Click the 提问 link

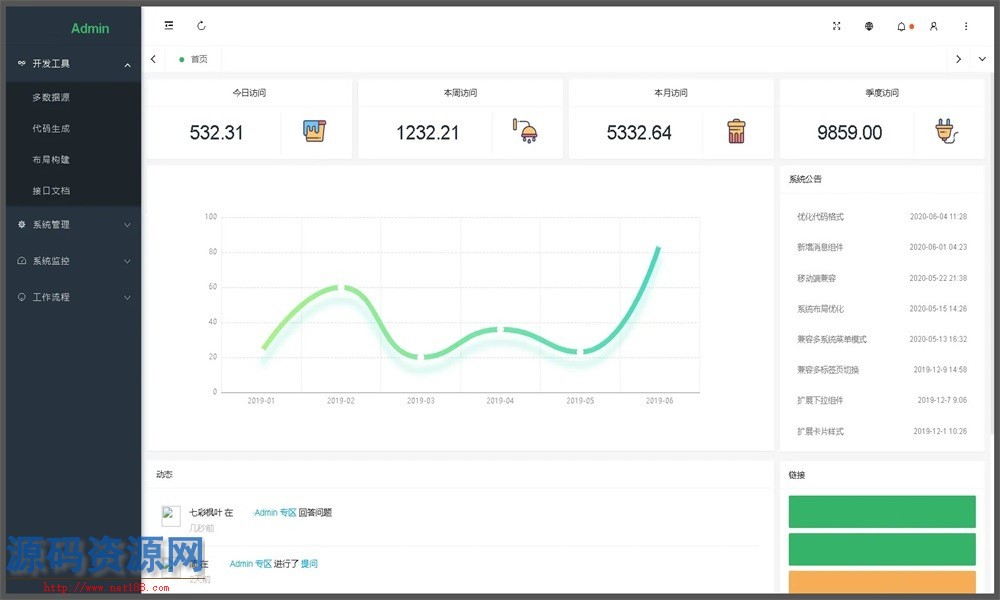pyautogui.click(x=309, y=564)
